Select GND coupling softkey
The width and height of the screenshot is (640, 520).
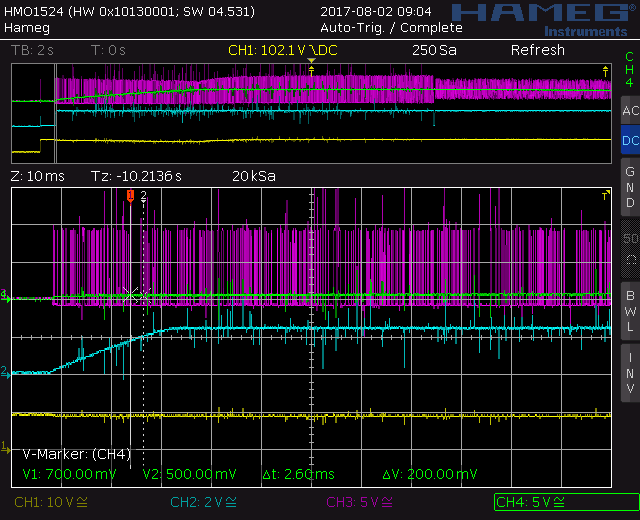pyautogui.click(x=630, y=187)
